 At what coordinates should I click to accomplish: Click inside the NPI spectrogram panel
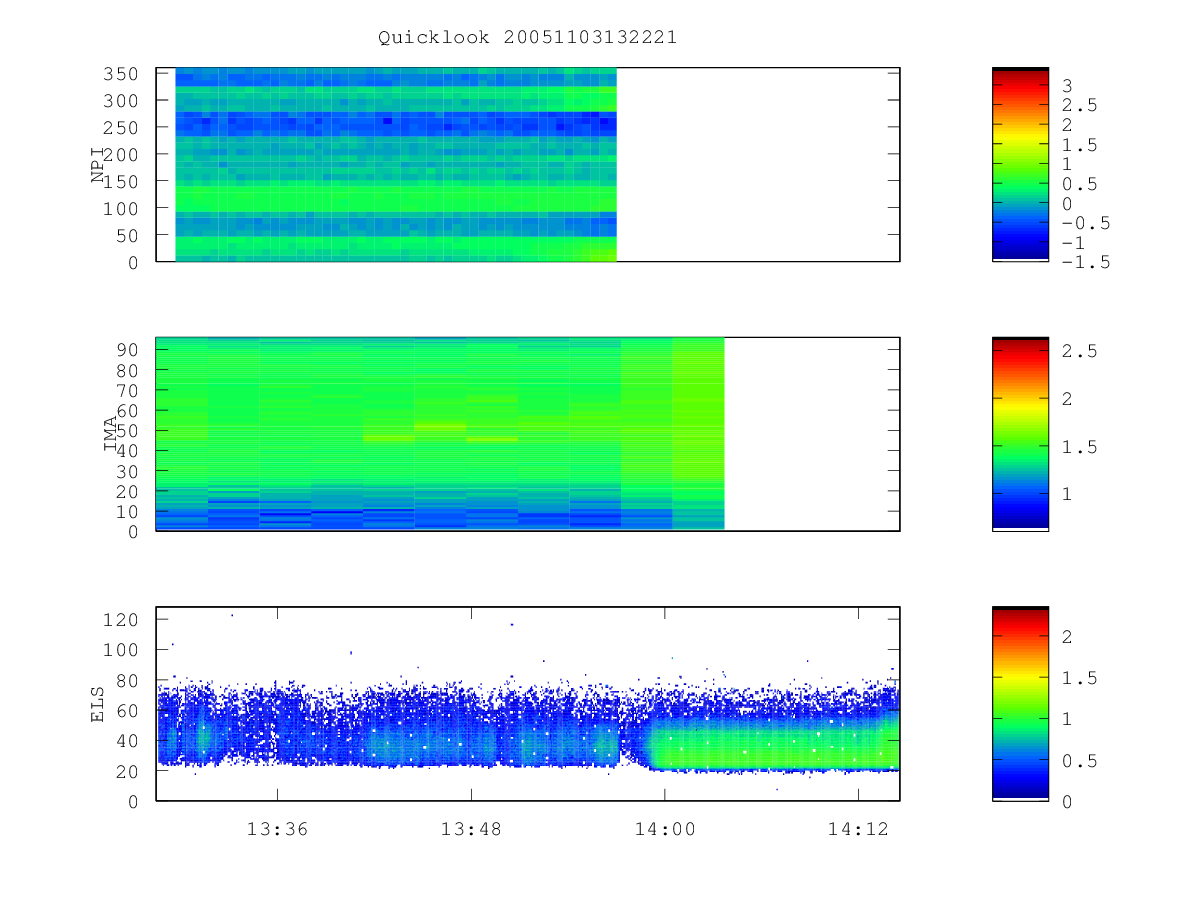point(528,165)
